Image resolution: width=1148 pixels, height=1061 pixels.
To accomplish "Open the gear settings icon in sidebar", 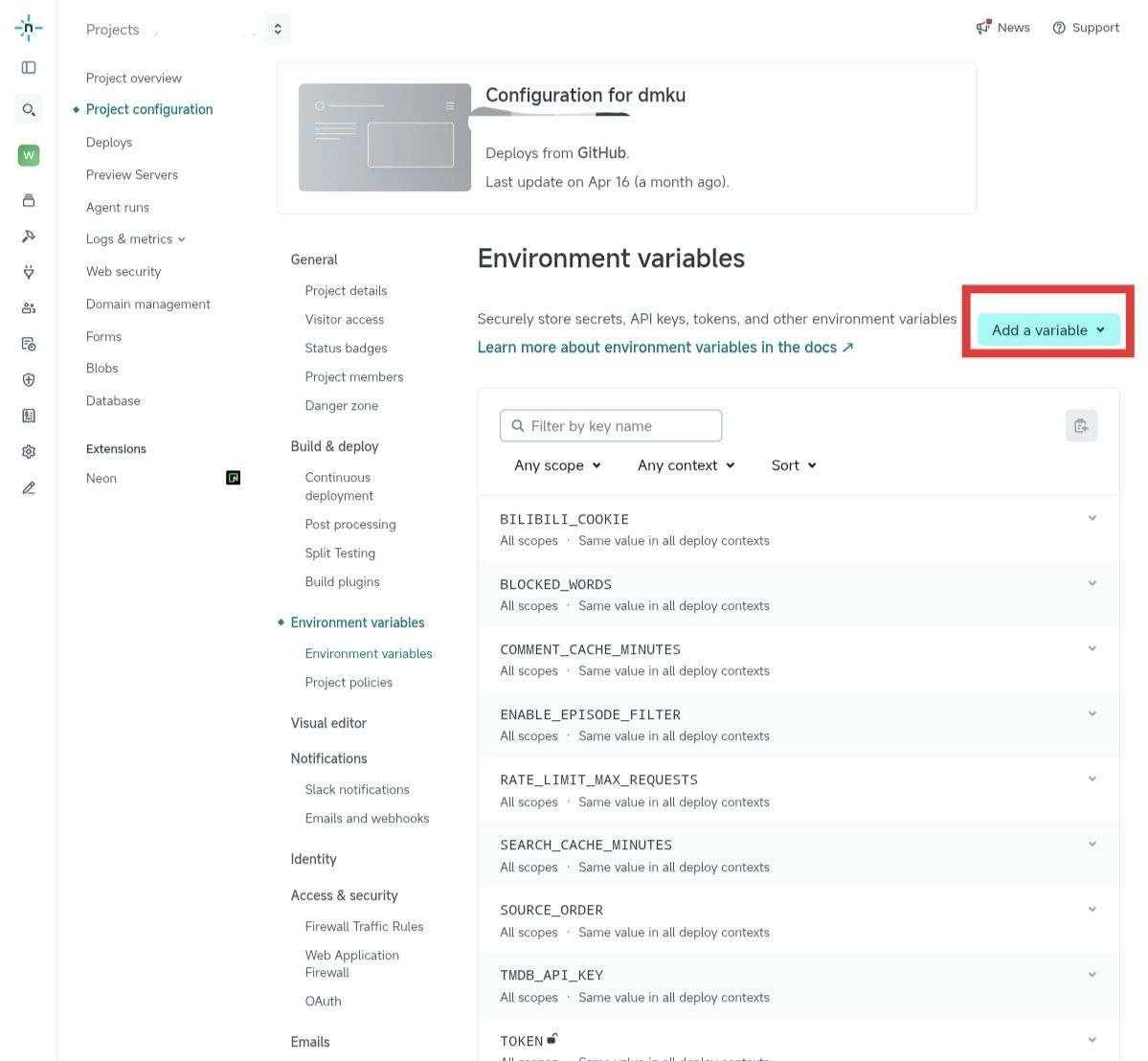I will pyautogui.click(x=29, y=451).
